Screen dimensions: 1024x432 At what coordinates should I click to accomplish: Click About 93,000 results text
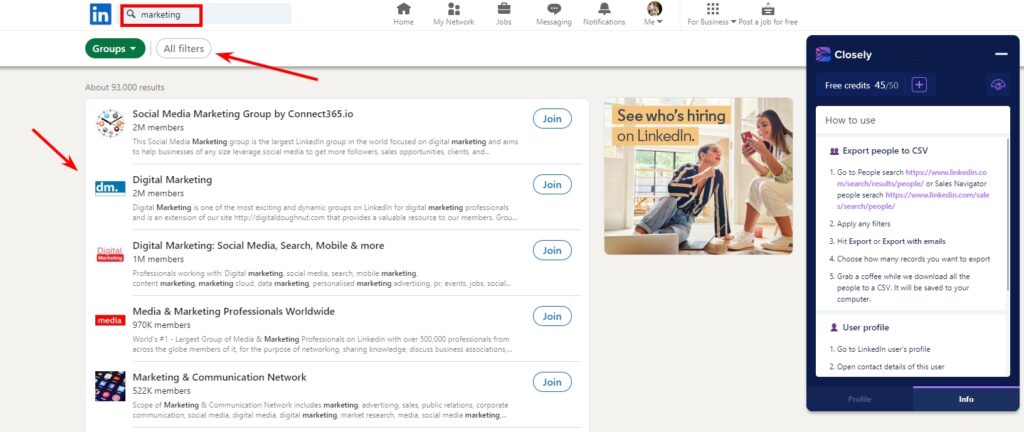pyautogui.click(x=125, y=87)
